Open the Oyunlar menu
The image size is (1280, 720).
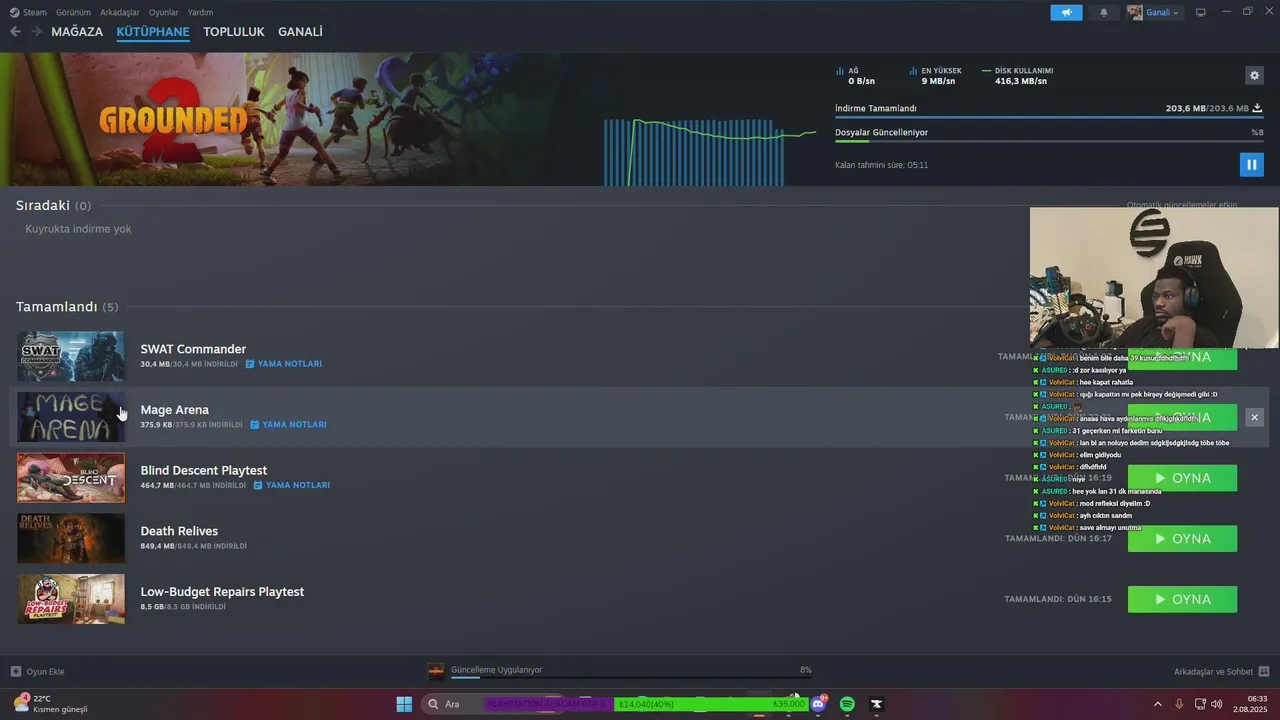click(x=164, y=12)
